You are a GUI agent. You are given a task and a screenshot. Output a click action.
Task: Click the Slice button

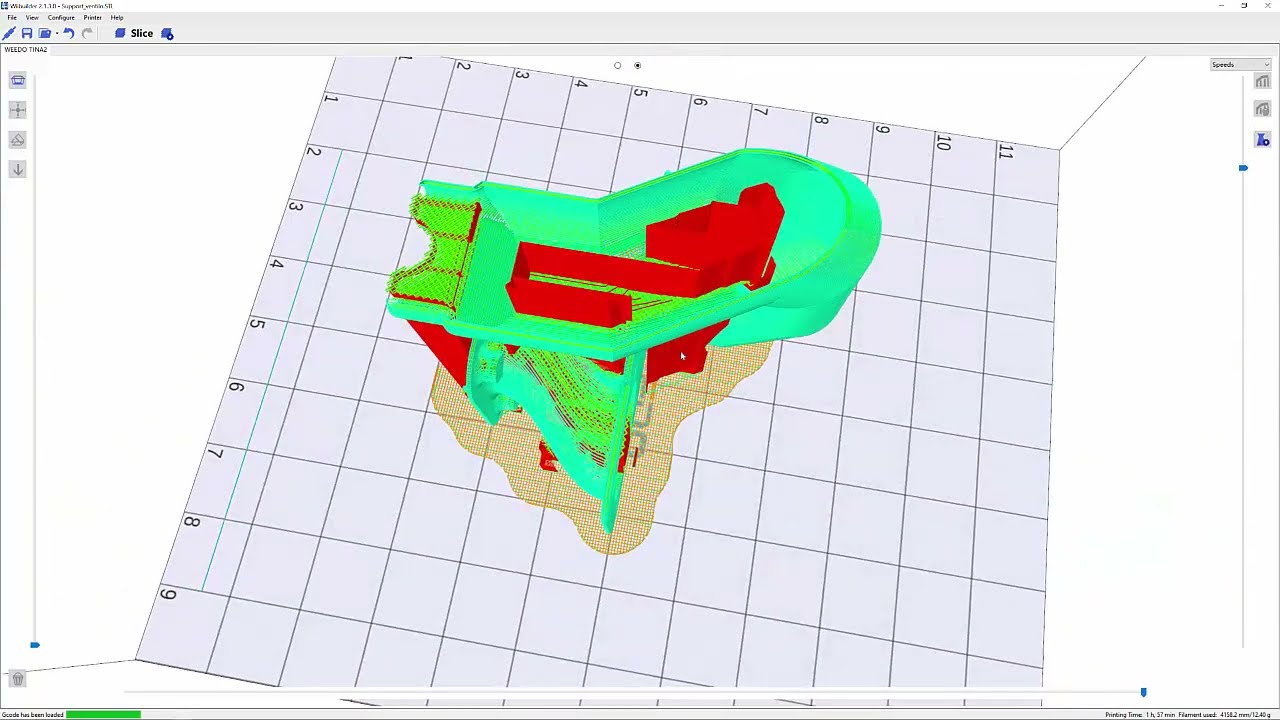(134, 33)
